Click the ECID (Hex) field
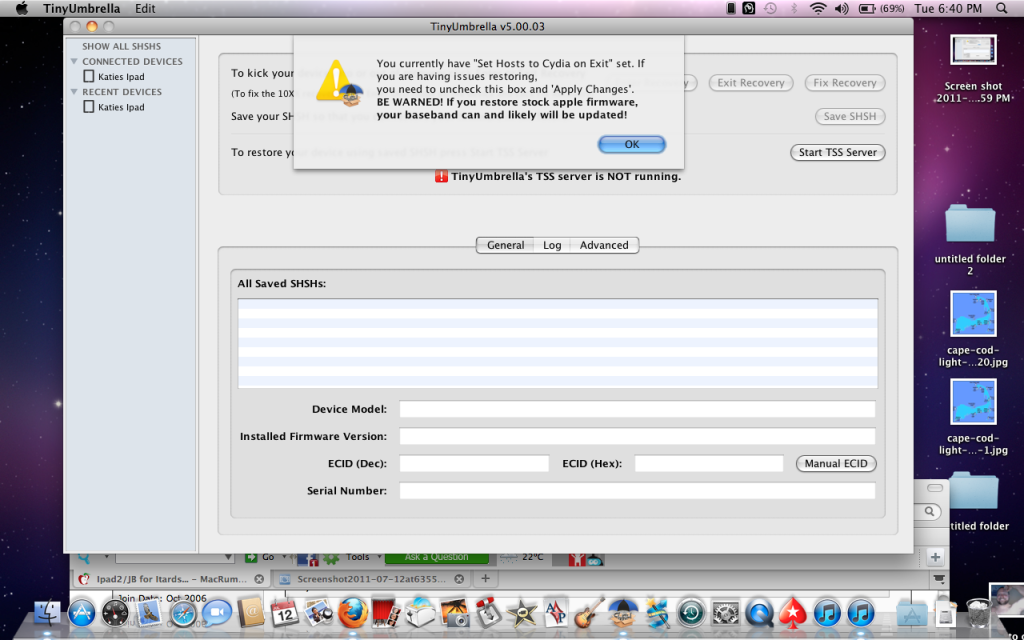 709,464
